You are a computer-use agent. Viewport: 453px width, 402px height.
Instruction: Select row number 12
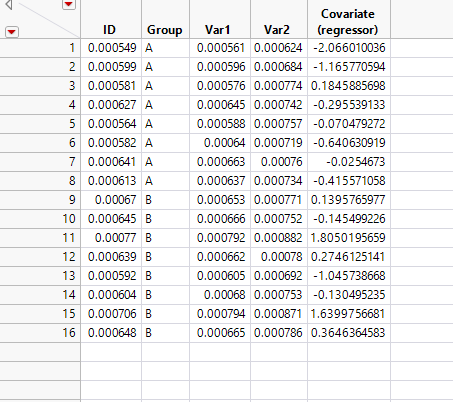pyautogui.click(x=40, y=257)
